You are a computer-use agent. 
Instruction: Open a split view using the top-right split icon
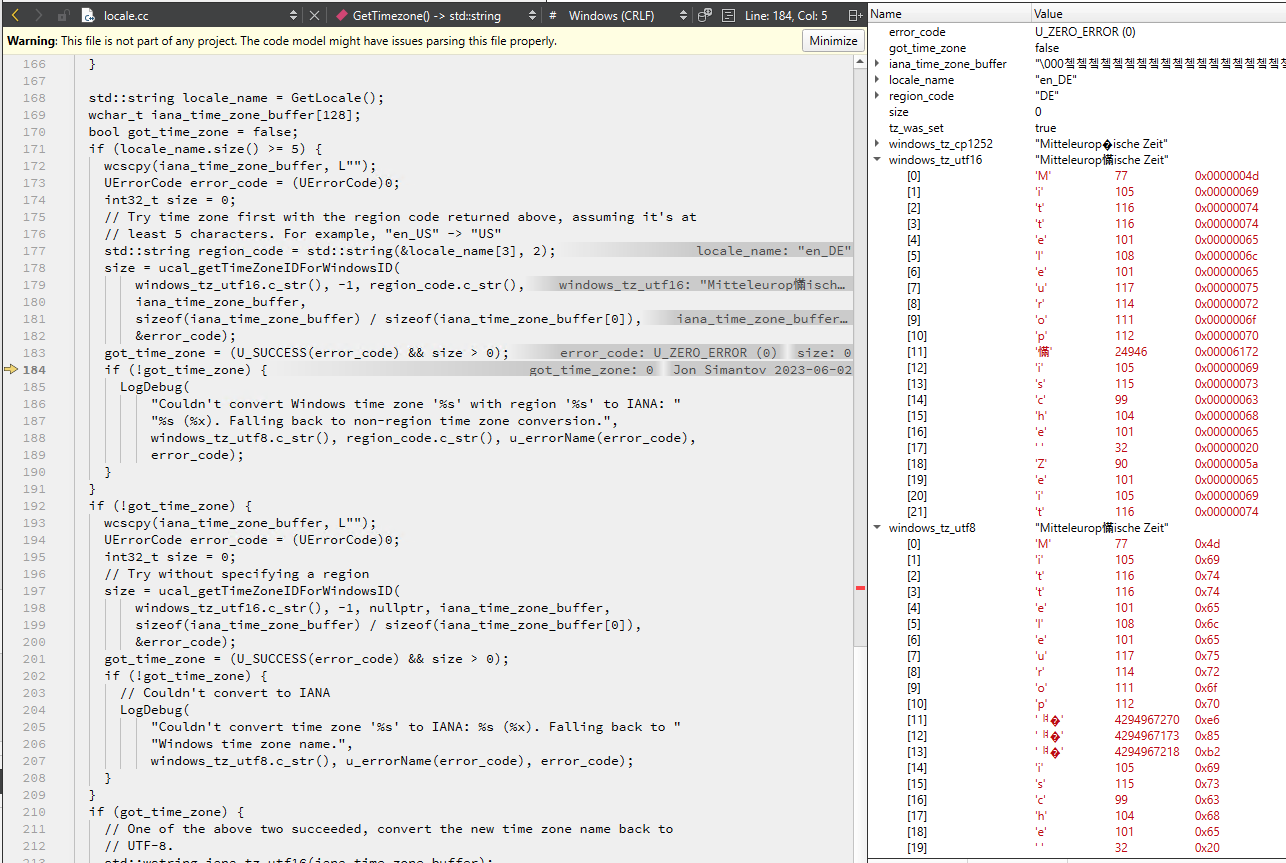pos(855,15)
